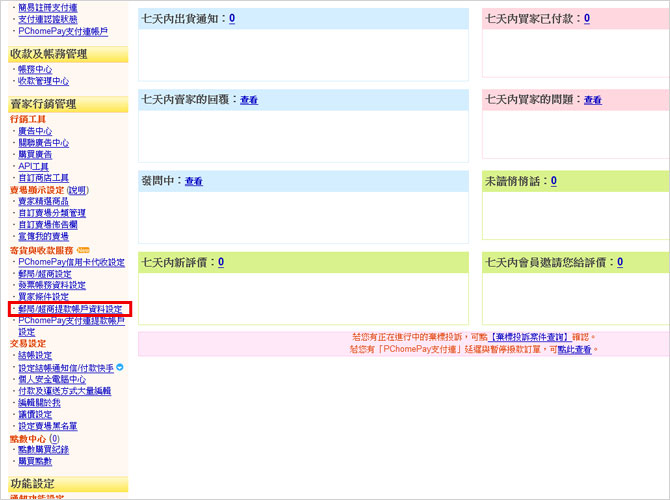Screen dimensions: 670x500
Task: Open 收款管理中心 page
Action: [43, 81]
